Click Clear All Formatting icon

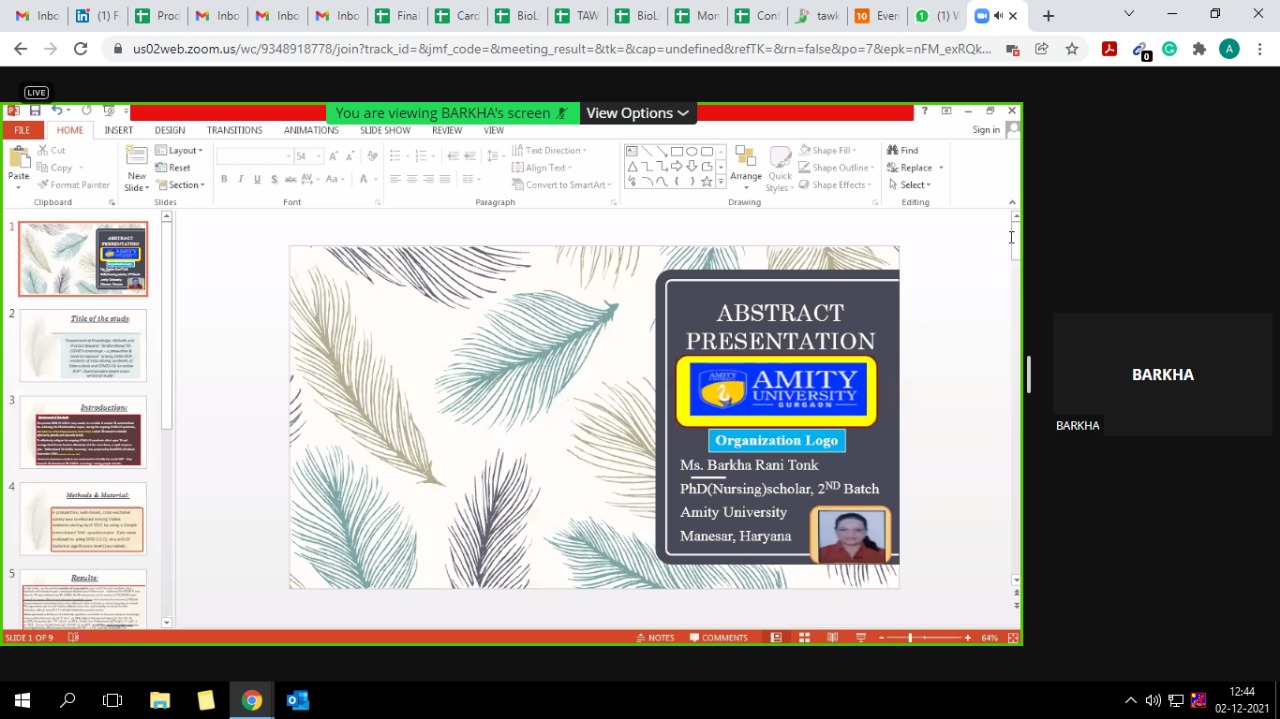pyautogui.click(x=373, y=156)
